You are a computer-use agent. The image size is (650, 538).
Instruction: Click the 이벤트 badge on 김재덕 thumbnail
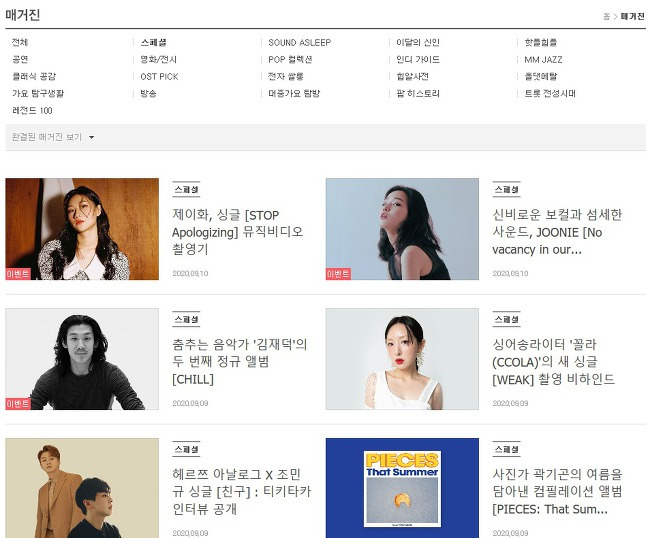18,404
